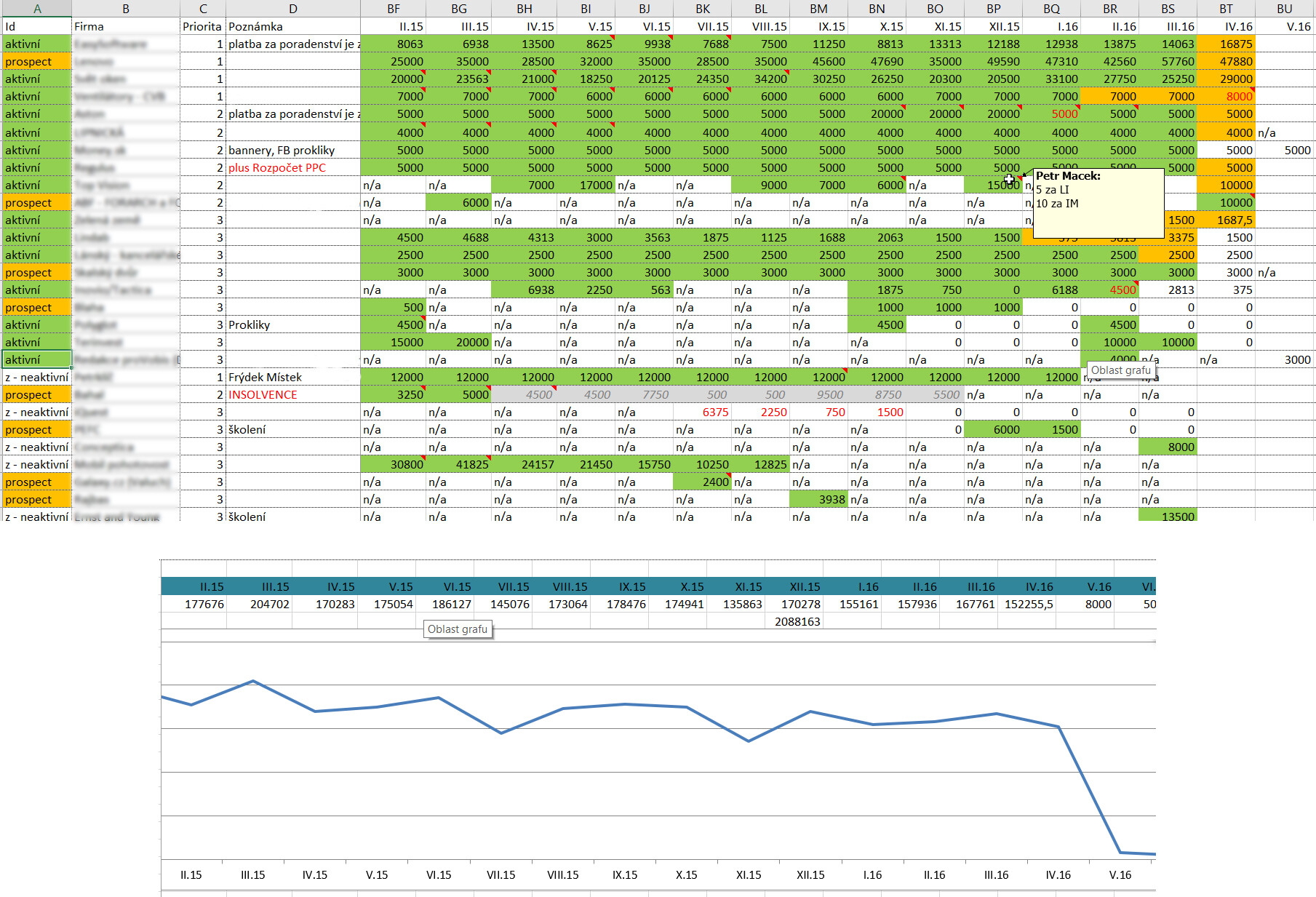The width and height of the screenshot is (1316, 897).
Task: Click the red INSOLVENCE note cell
Action: tap(263, 395)
